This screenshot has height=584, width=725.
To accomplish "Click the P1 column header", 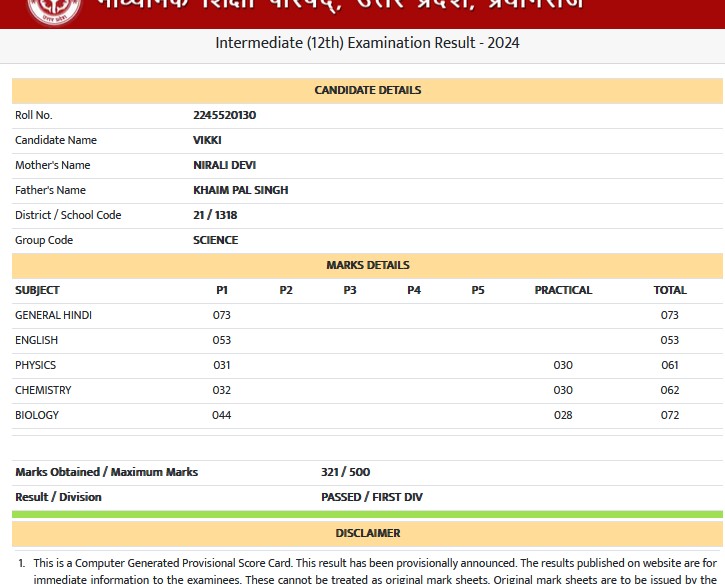I will click(x=222, y=290).
